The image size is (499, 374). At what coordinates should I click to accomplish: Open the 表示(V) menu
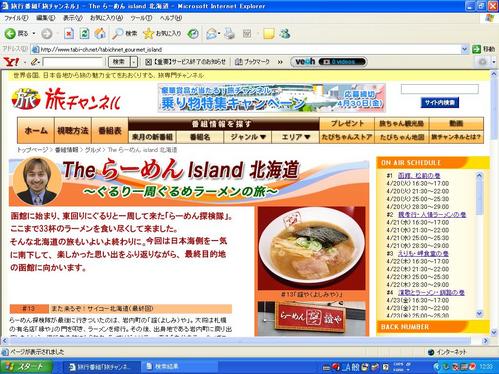click(73, 18)
